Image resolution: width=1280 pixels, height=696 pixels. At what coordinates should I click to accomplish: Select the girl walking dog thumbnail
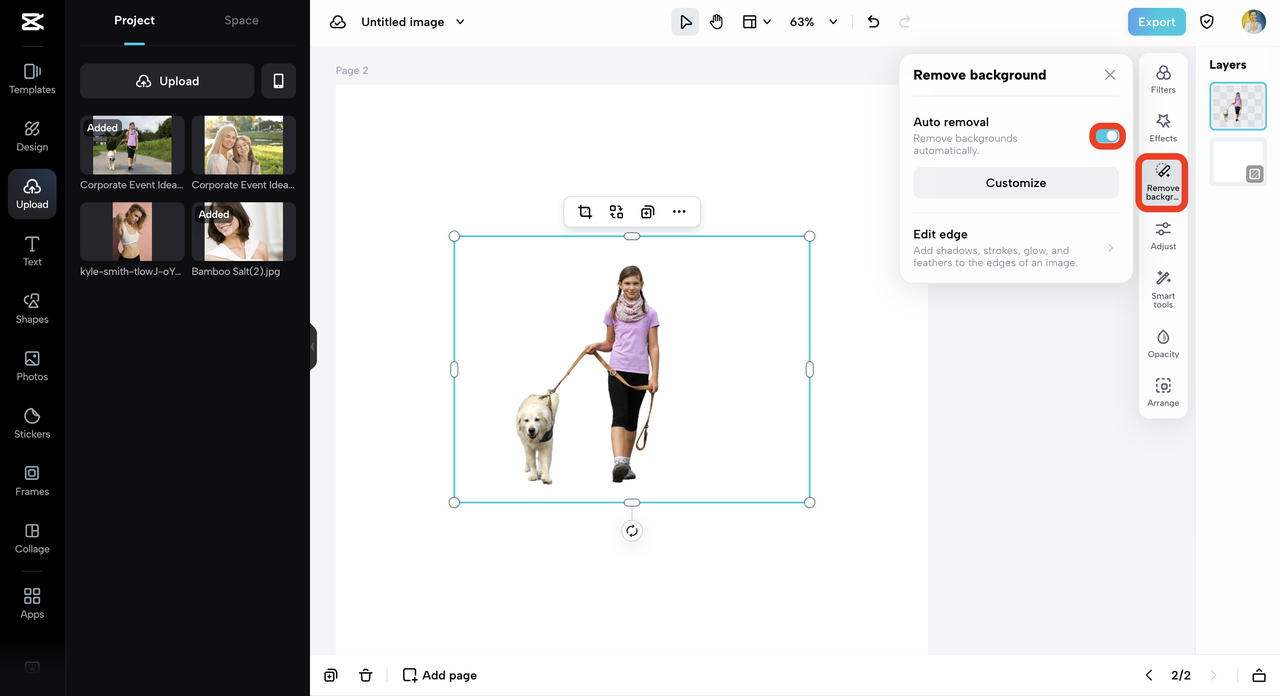coord(132,145)
